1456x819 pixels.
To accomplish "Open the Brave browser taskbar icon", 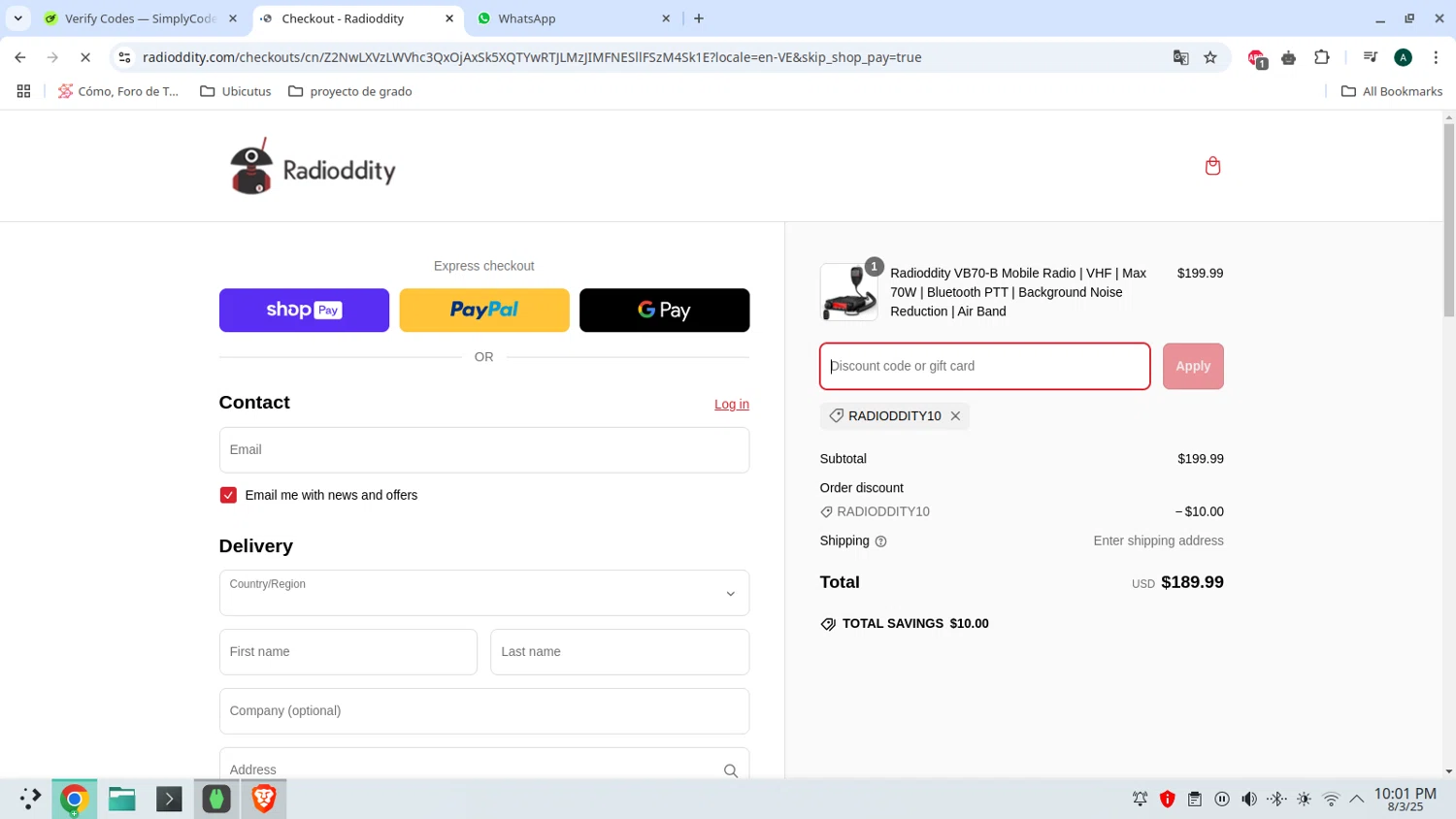I will [x=263, y=799].
